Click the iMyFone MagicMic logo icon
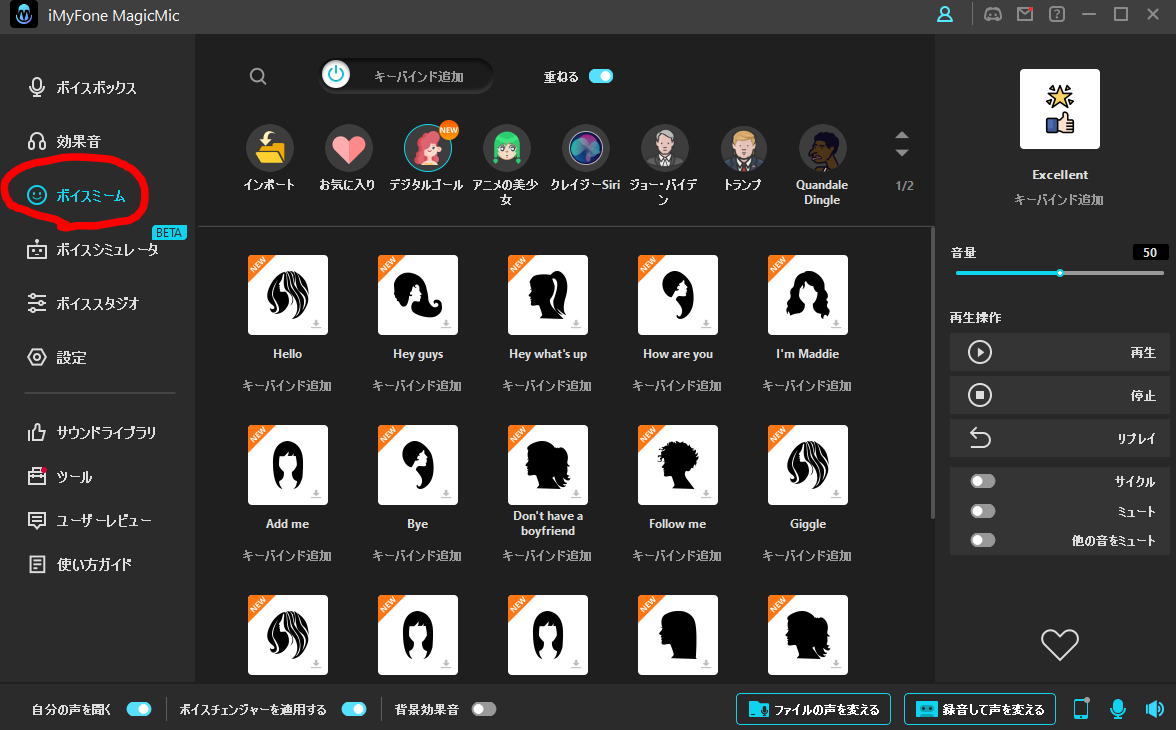This screenshot has height=730, width=1176. [x=23, y=15]
